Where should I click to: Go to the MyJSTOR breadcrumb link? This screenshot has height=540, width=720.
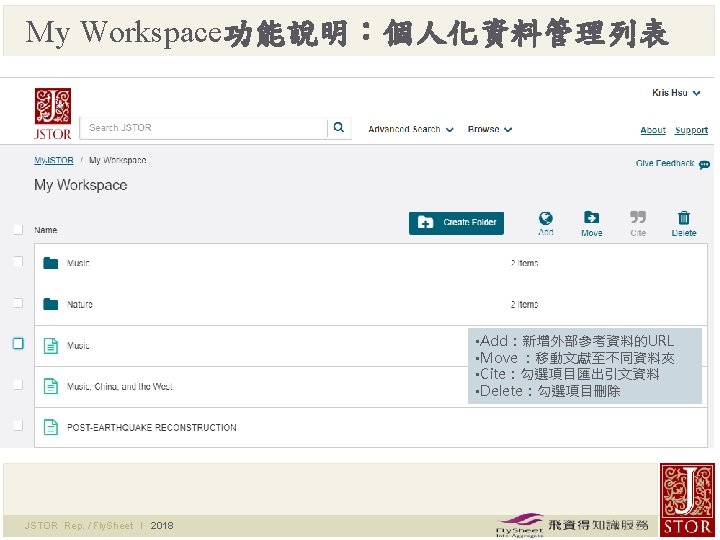point(54,160)
